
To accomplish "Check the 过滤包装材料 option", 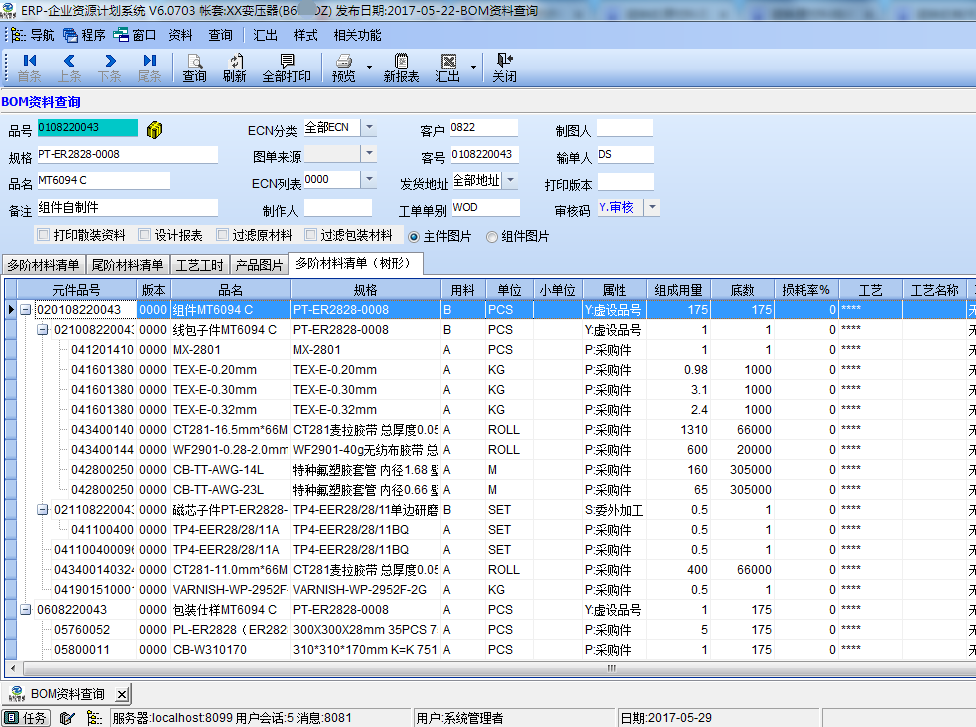I will (x=310, y=235).
